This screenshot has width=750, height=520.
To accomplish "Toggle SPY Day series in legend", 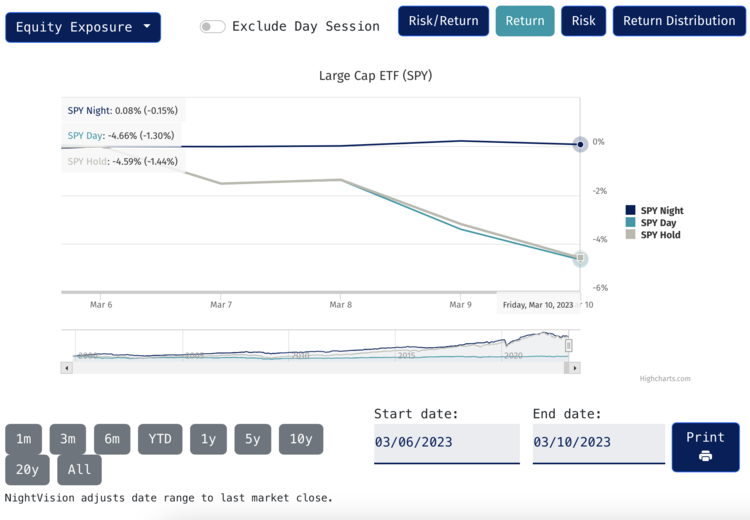I will (x=658, y=223).
